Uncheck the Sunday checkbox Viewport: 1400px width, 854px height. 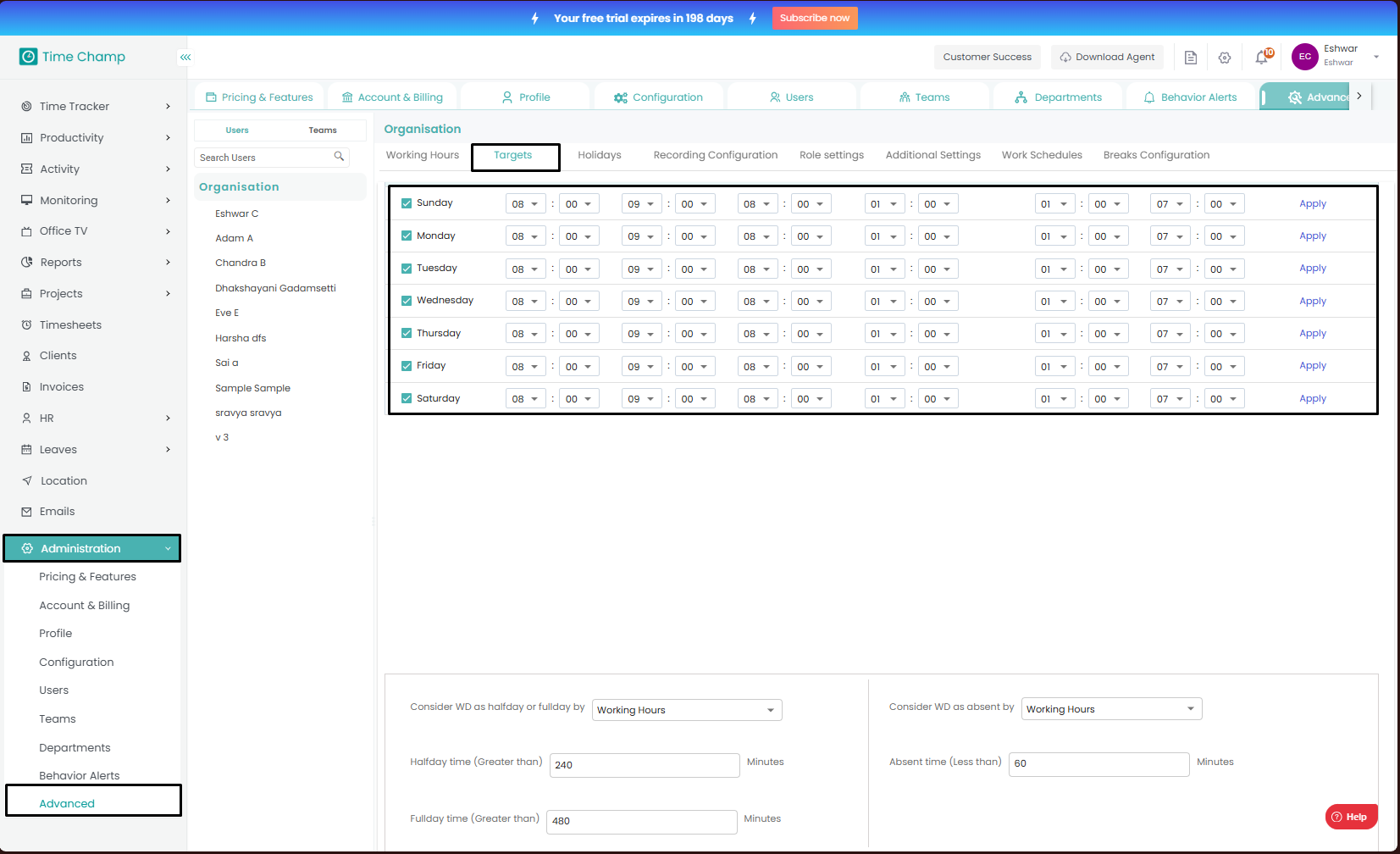(407, 203)
